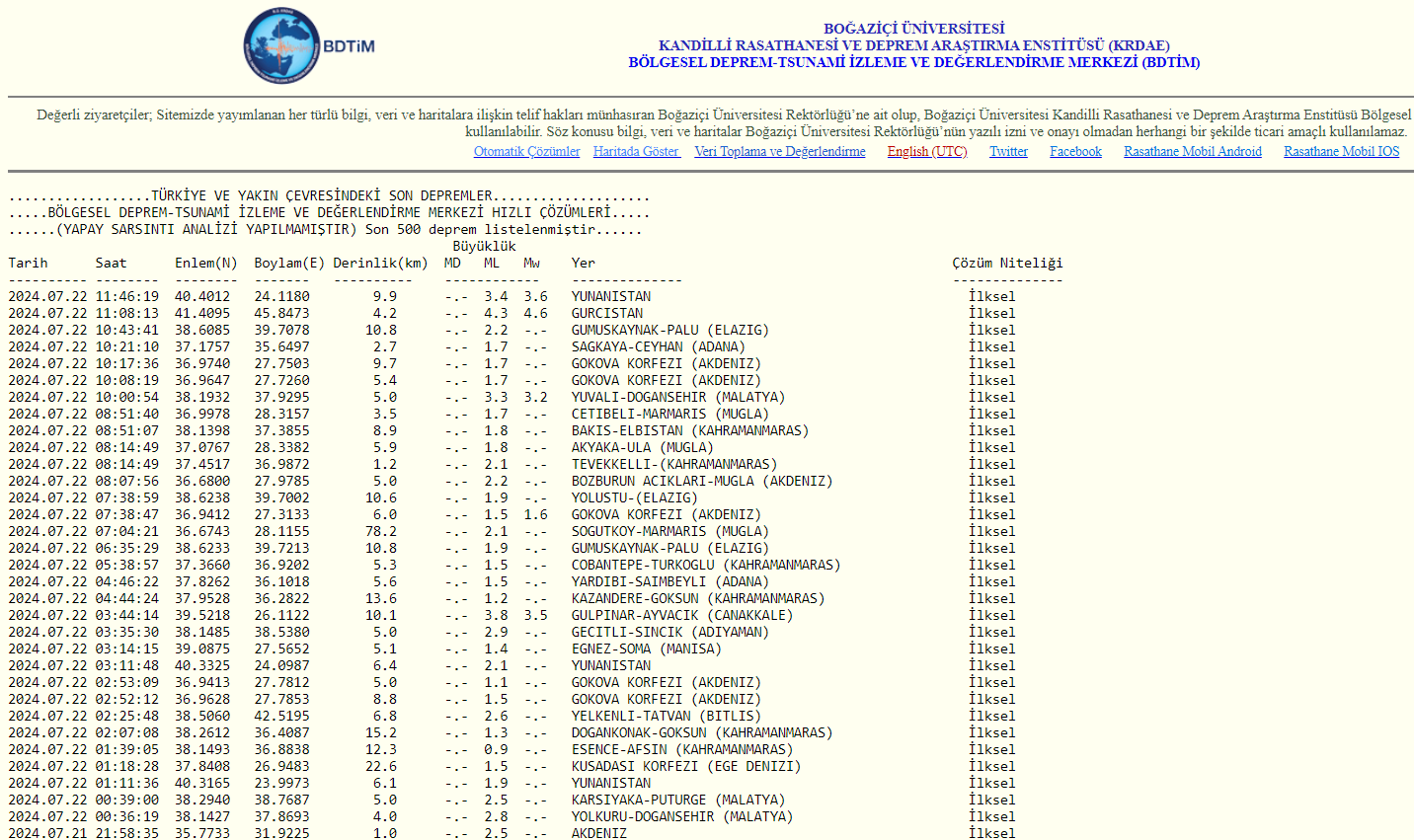Viewport: 1414px width, 840px height.
Task: Select ESENCE-AFSIN (KAHRAMANMARAS) entry
Action: [682, 749]
